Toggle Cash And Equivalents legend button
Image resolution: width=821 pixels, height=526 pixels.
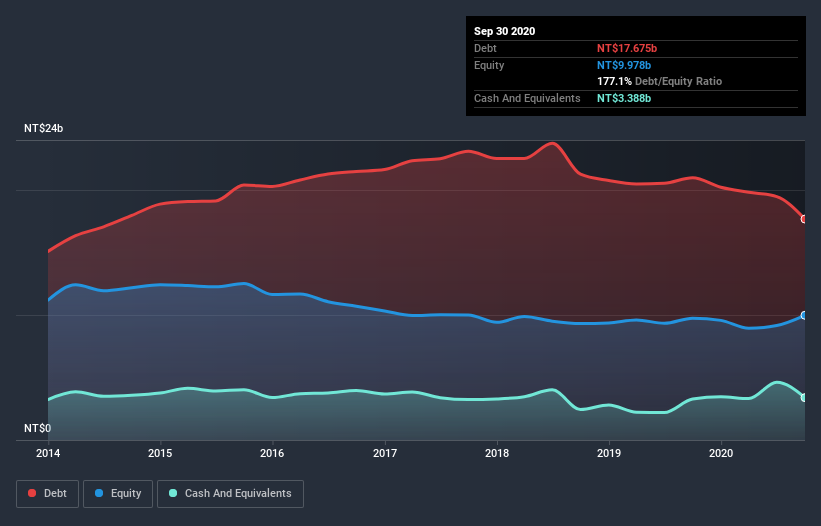[x=230, y=494]
